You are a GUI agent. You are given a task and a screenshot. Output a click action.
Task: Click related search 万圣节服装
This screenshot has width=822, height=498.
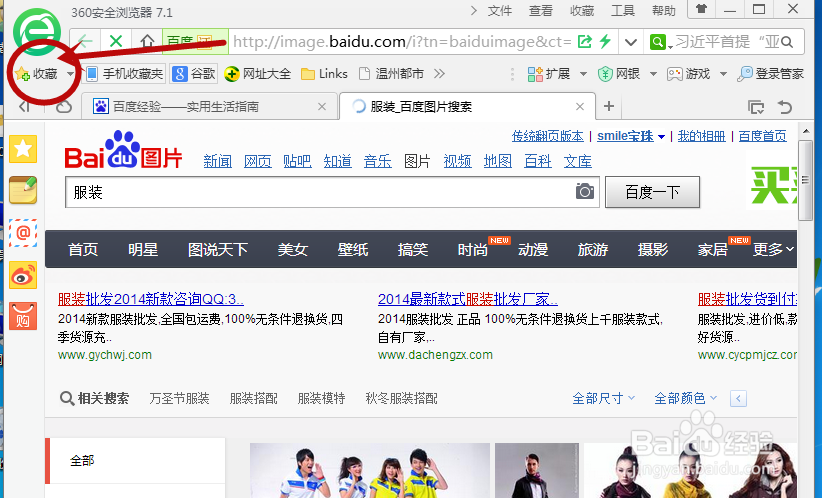pyautogui.click(x=179, y=399)
